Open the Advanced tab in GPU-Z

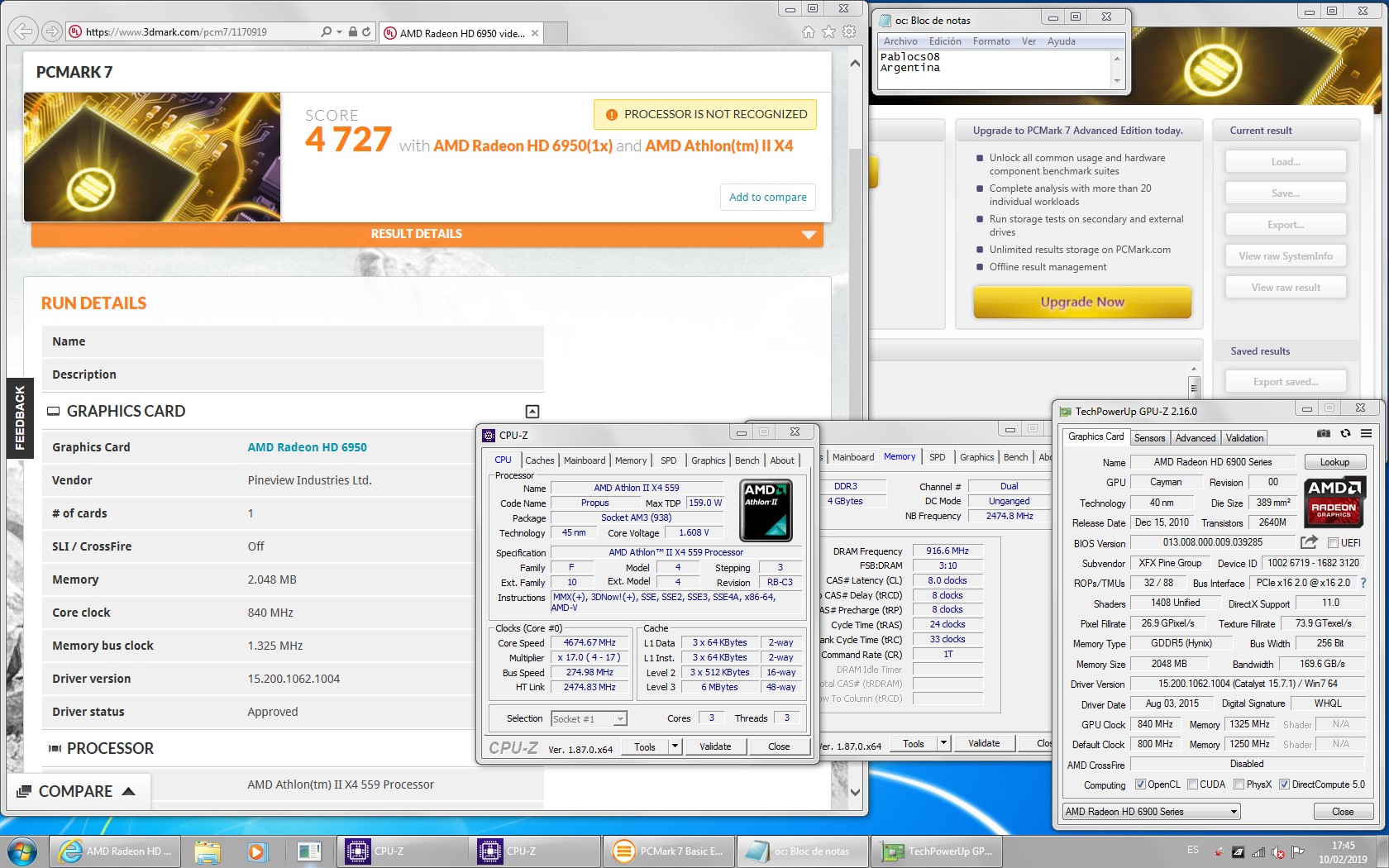[1196, 438]
